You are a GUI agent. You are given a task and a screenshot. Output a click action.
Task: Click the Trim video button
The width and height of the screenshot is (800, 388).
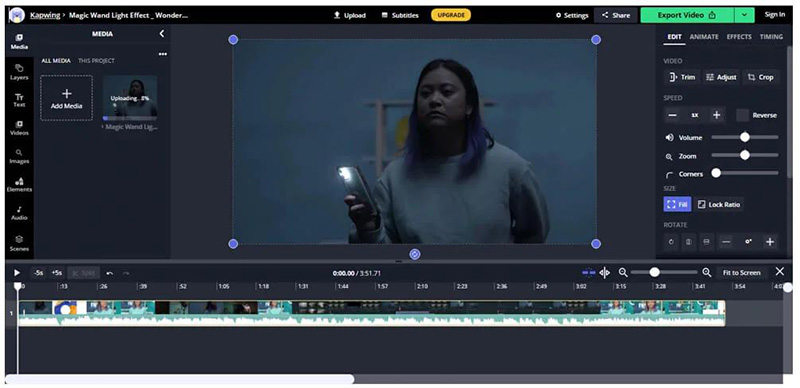tap(682, 77)
